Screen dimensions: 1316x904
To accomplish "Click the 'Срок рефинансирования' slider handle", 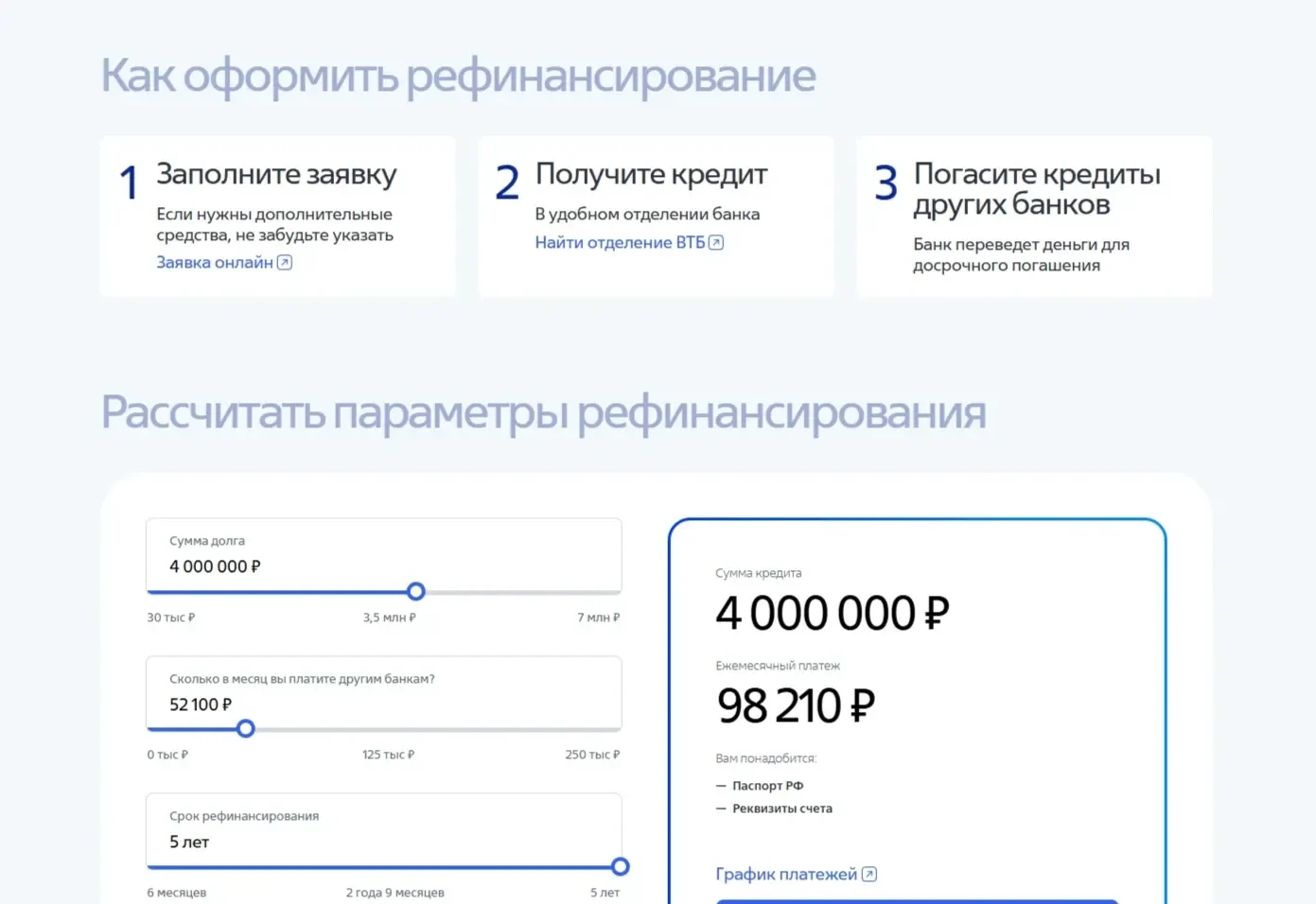I will tap(621, 867).
